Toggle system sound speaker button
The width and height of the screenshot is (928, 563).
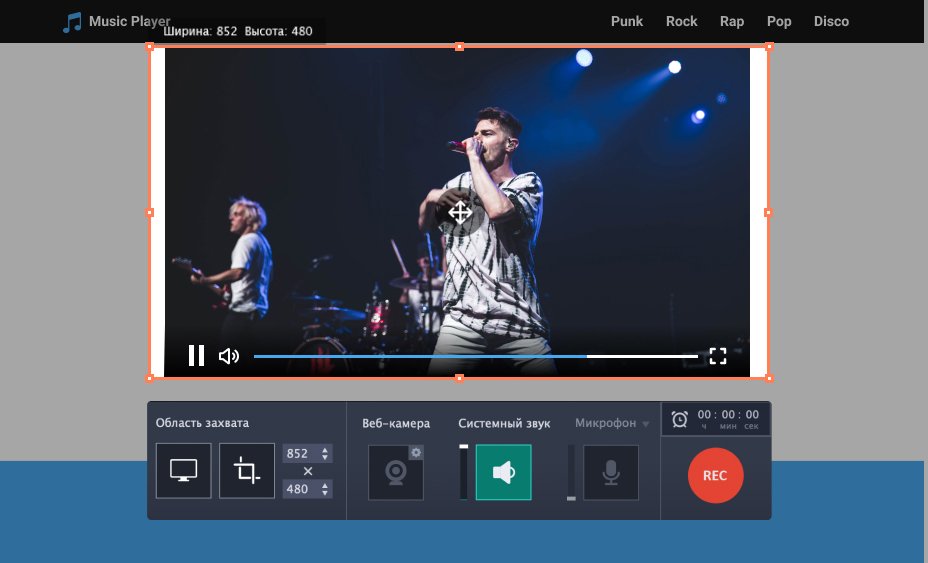click(x=504, y=472)
